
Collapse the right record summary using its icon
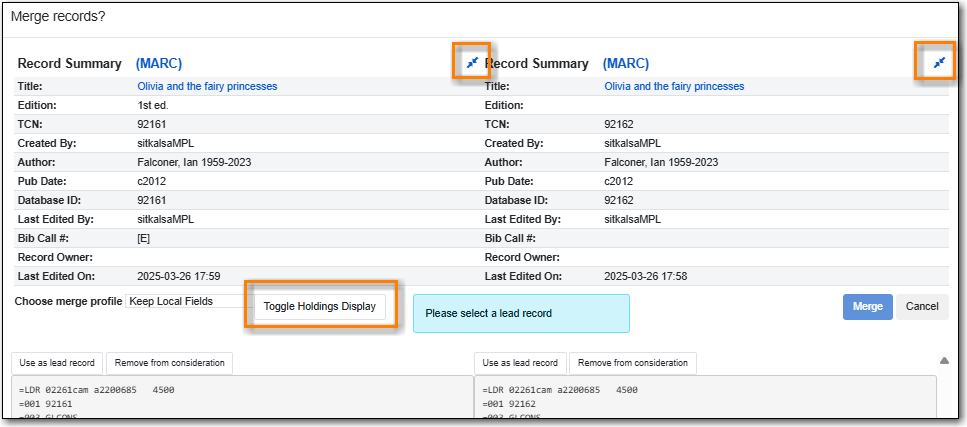[x=938, y=63]
